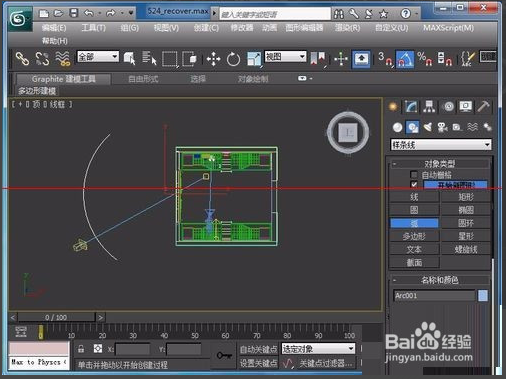Select the Scale tool
Viewport: 506px width, 379px height.
(254, 59)
